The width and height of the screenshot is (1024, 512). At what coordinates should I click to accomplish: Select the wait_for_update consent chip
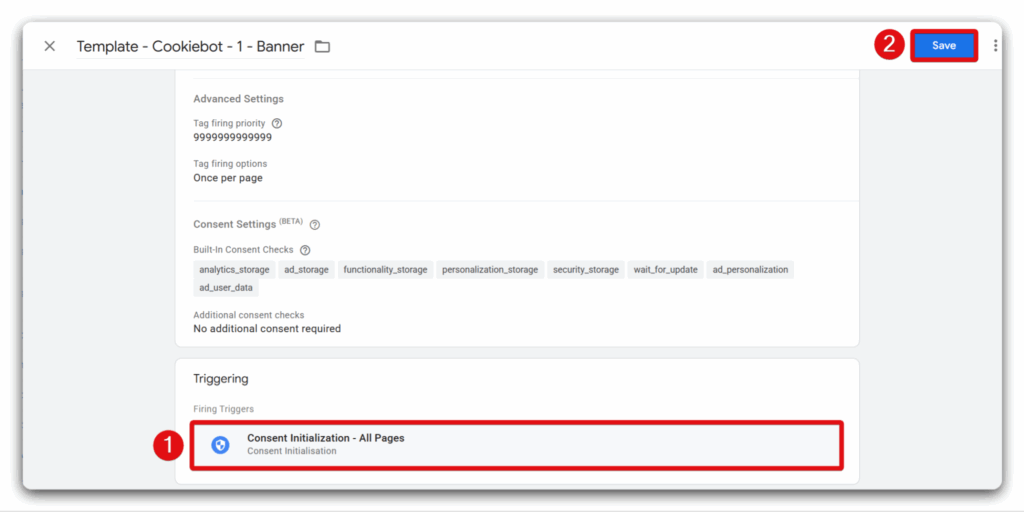[x=665, y=270]
